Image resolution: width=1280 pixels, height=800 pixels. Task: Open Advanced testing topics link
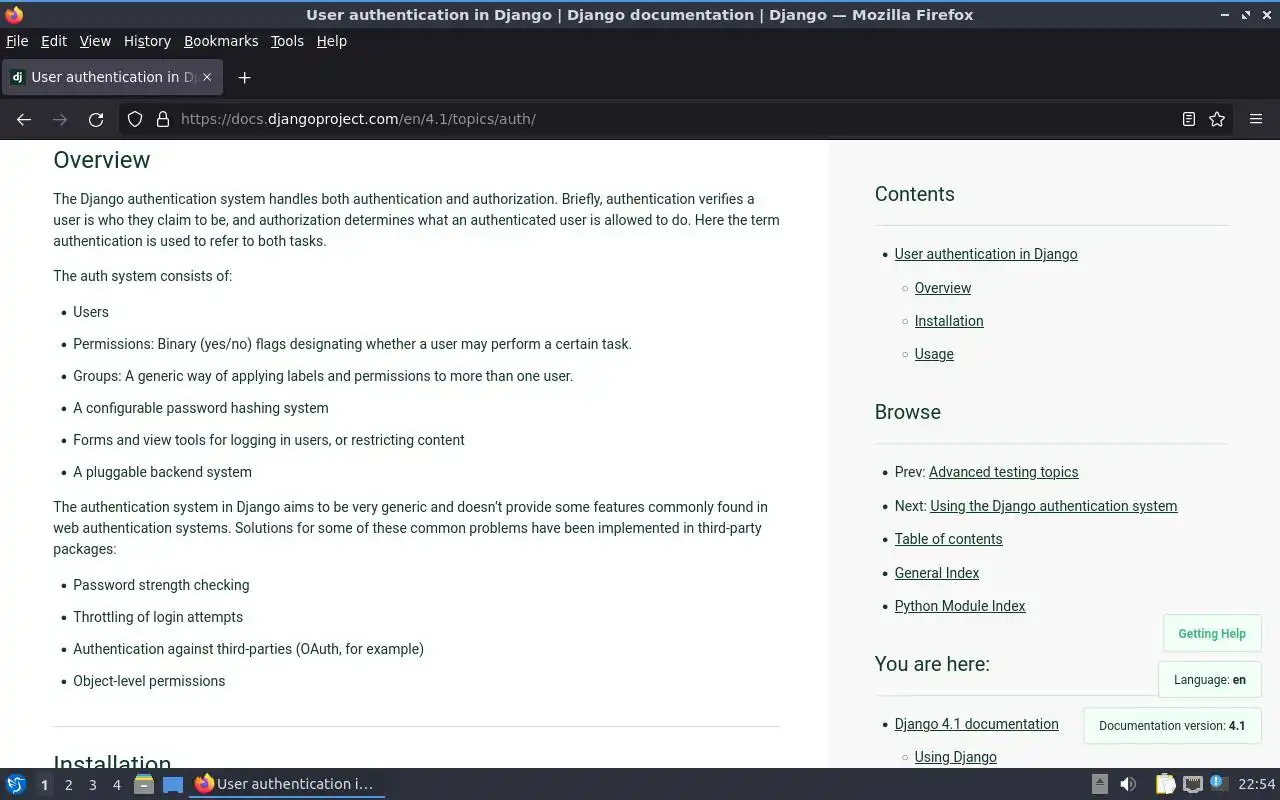(x=1003, y=472)
